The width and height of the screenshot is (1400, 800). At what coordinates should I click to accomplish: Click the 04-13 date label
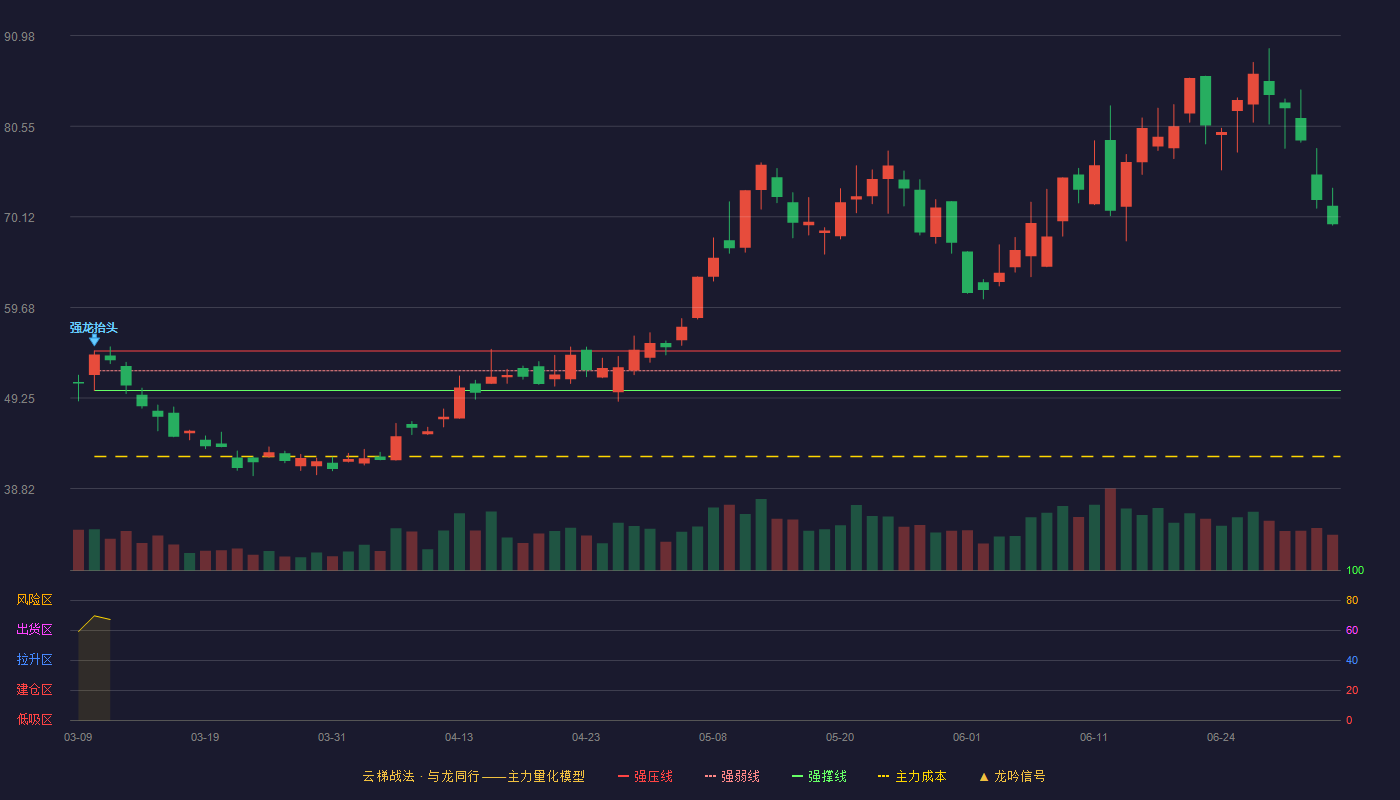pyautogui.click(x=459, y=737)
